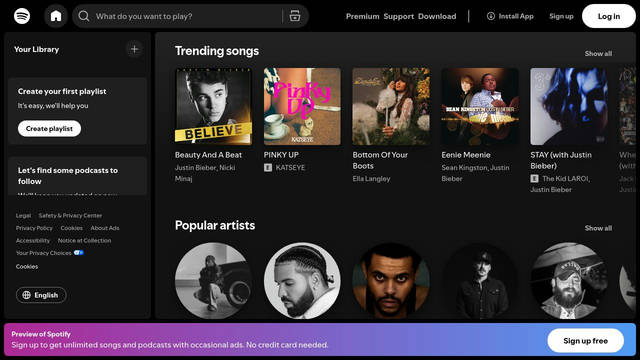Open the About Ads link
Image resolution: width=640 pixels, height=360 pixels.
105,228
